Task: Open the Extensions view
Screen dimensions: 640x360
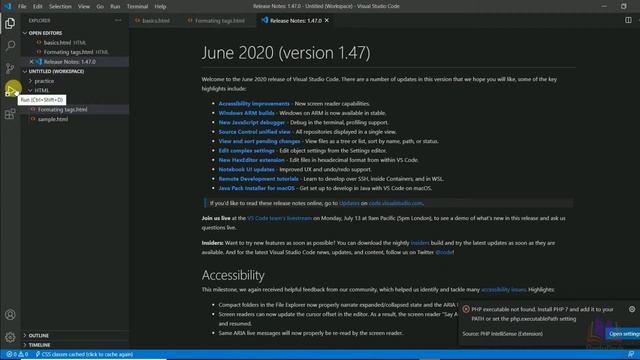Action: (10, 114)
